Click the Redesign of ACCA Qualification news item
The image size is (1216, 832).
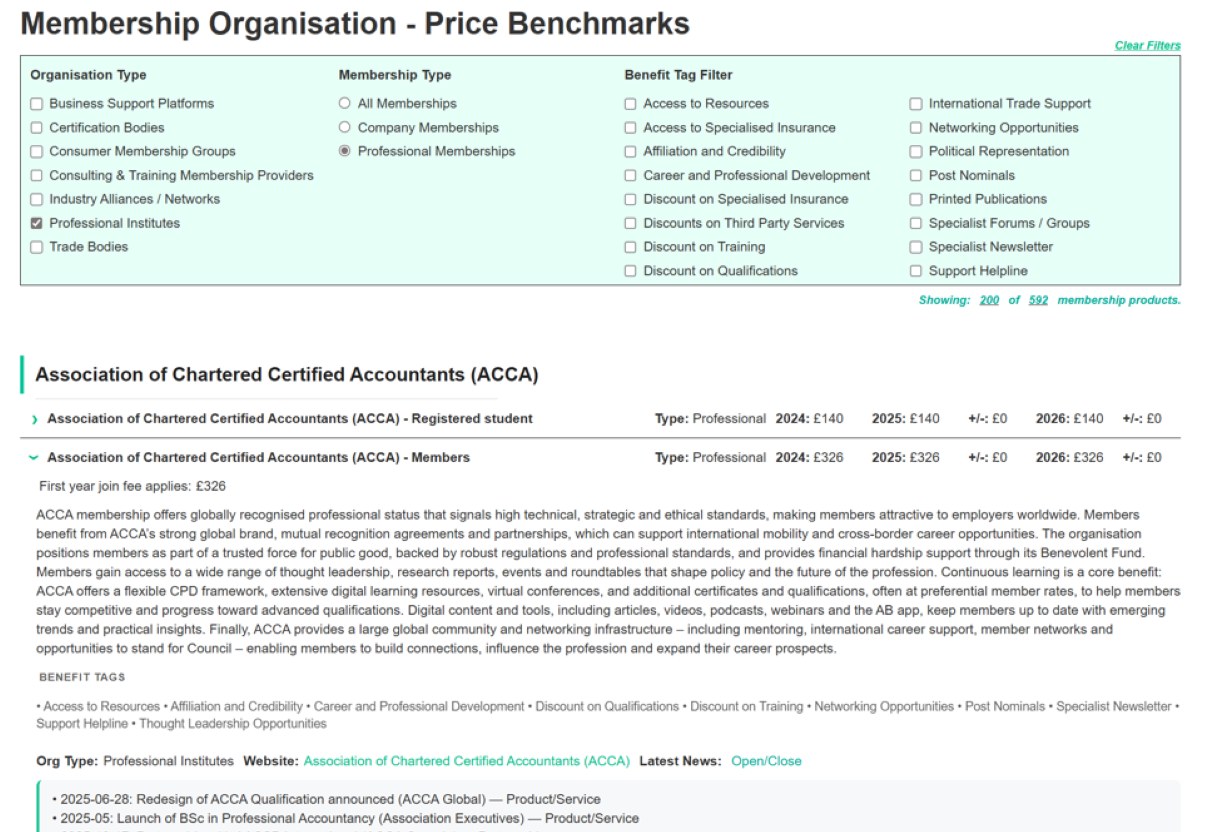point(326,799)
